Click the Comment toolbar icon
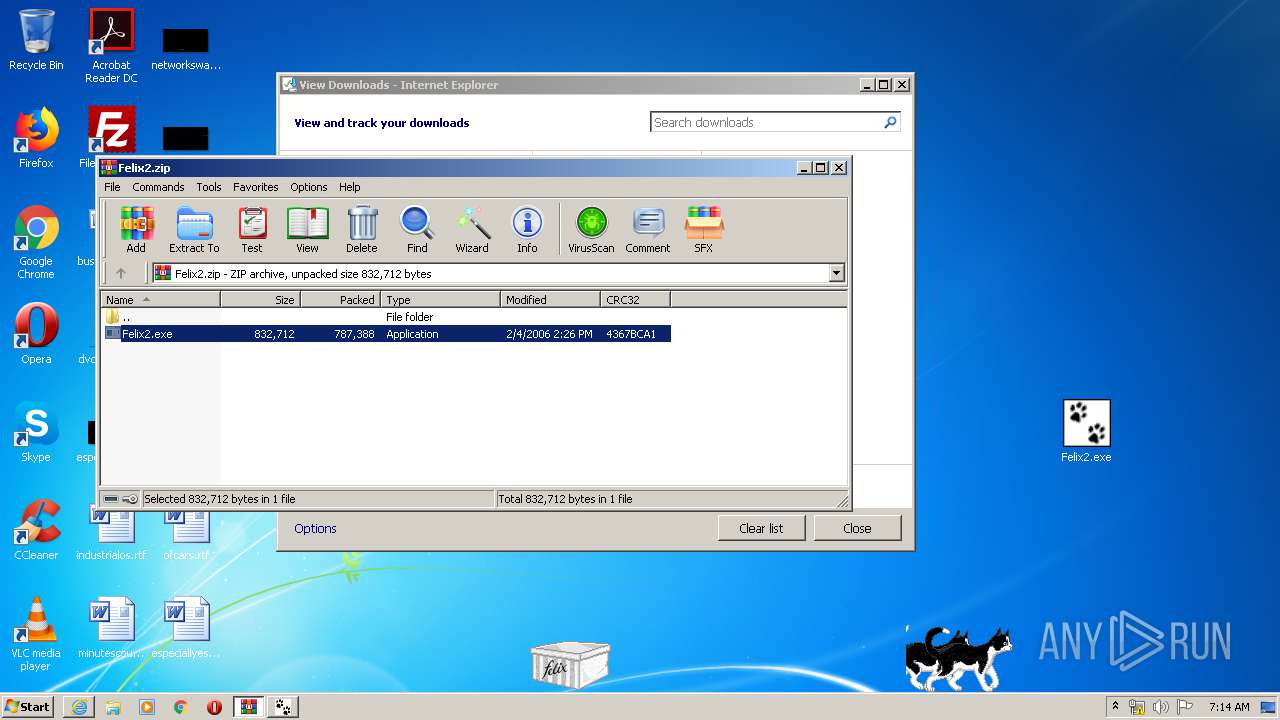The width and height of the screenshot is (1280, 720). click(648, 230)
